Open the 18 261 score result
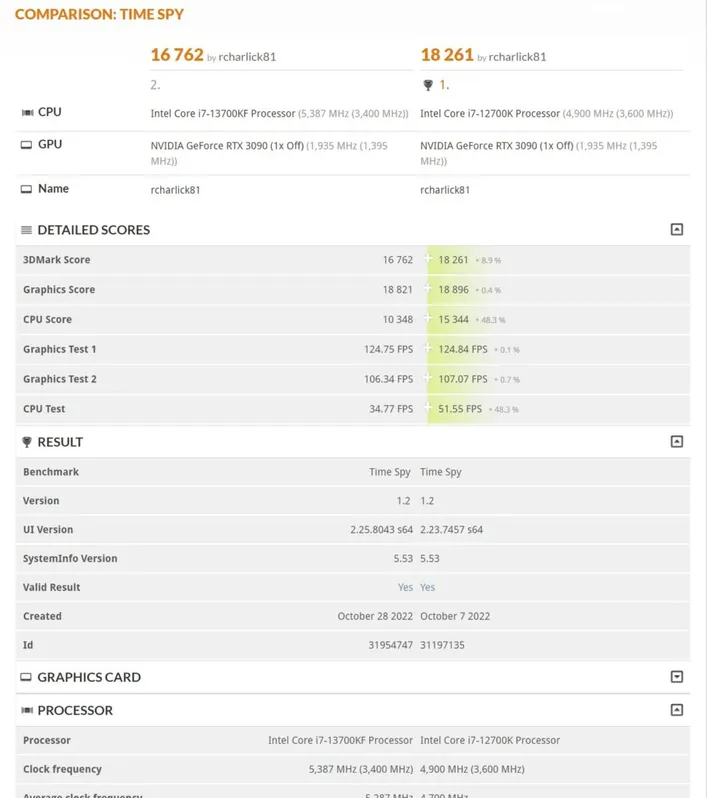Viewport: 707px width, 798px height. pyautogui.click(x=446, y=55)
